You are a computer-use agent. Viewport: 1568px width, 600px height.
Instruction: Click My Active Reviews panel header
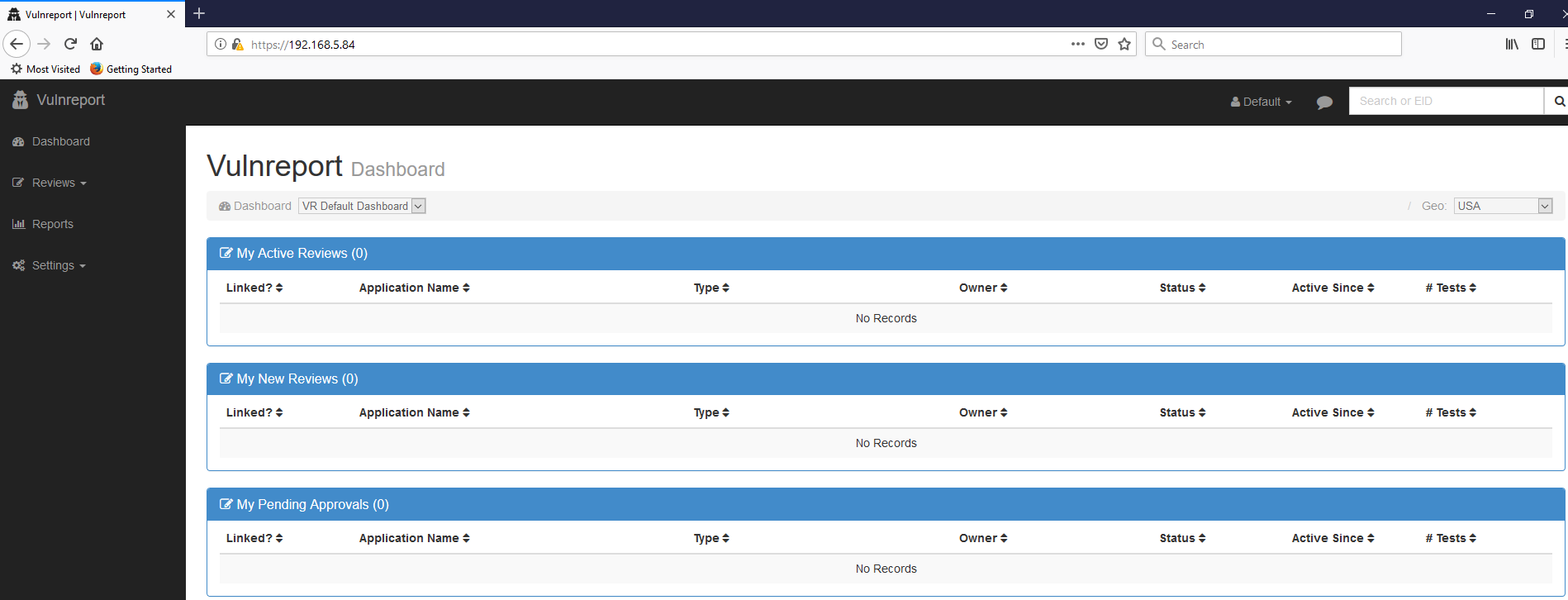point(886,254)
